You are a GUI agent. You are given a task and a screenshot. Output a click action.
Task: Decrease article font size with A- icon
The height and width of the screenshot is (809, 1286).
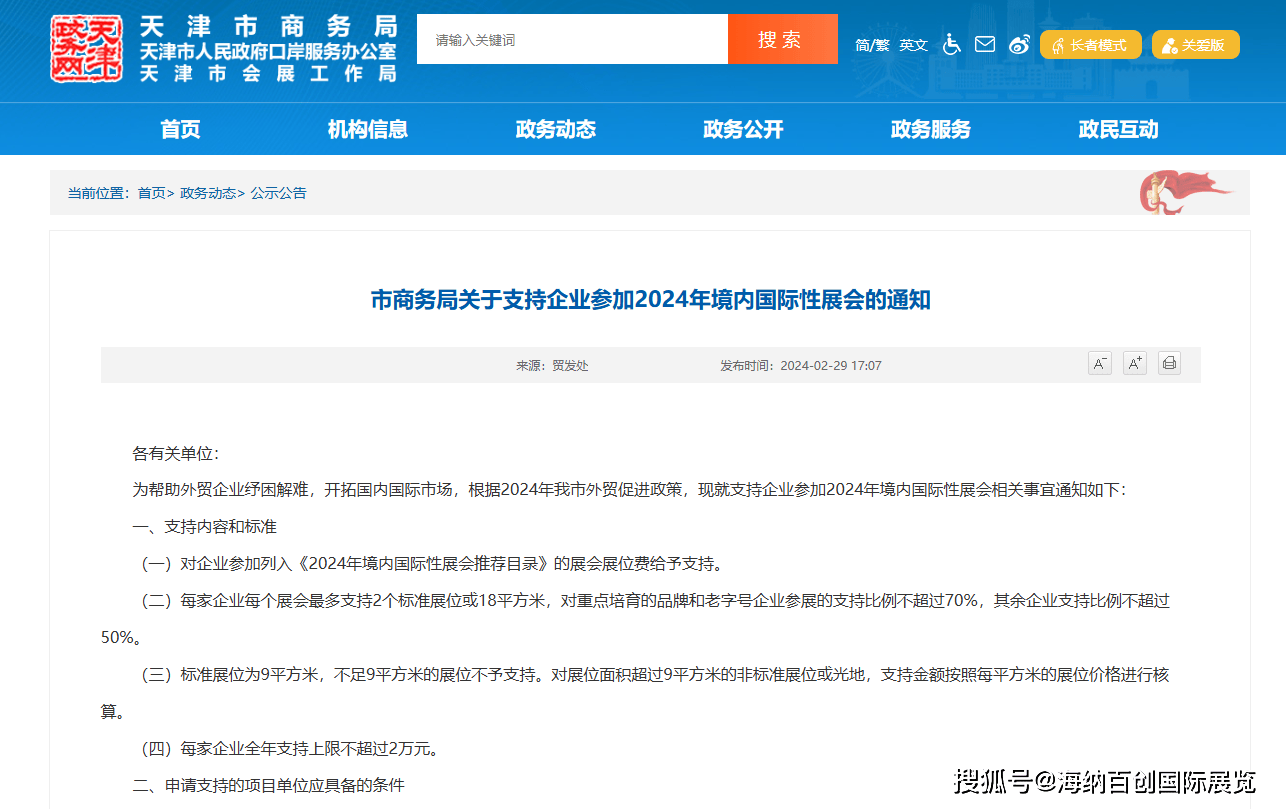(x=1100, y=363)
